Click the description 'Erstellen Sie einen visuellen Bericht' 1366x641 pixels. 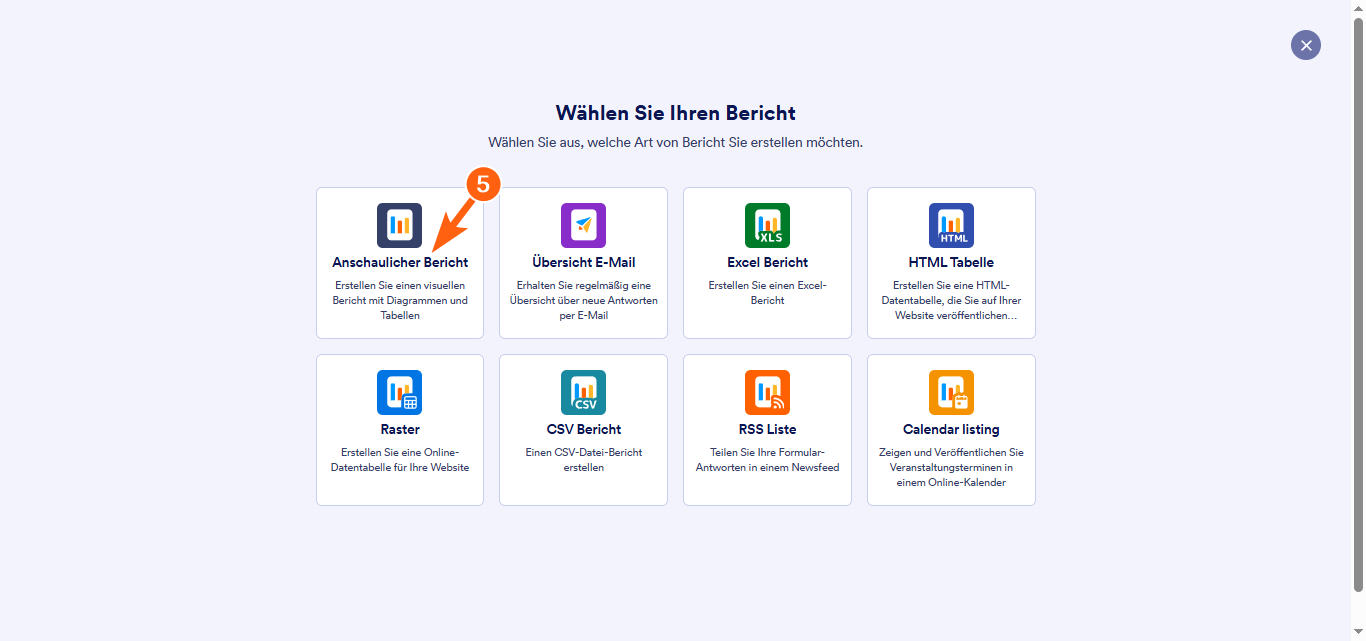400,300
